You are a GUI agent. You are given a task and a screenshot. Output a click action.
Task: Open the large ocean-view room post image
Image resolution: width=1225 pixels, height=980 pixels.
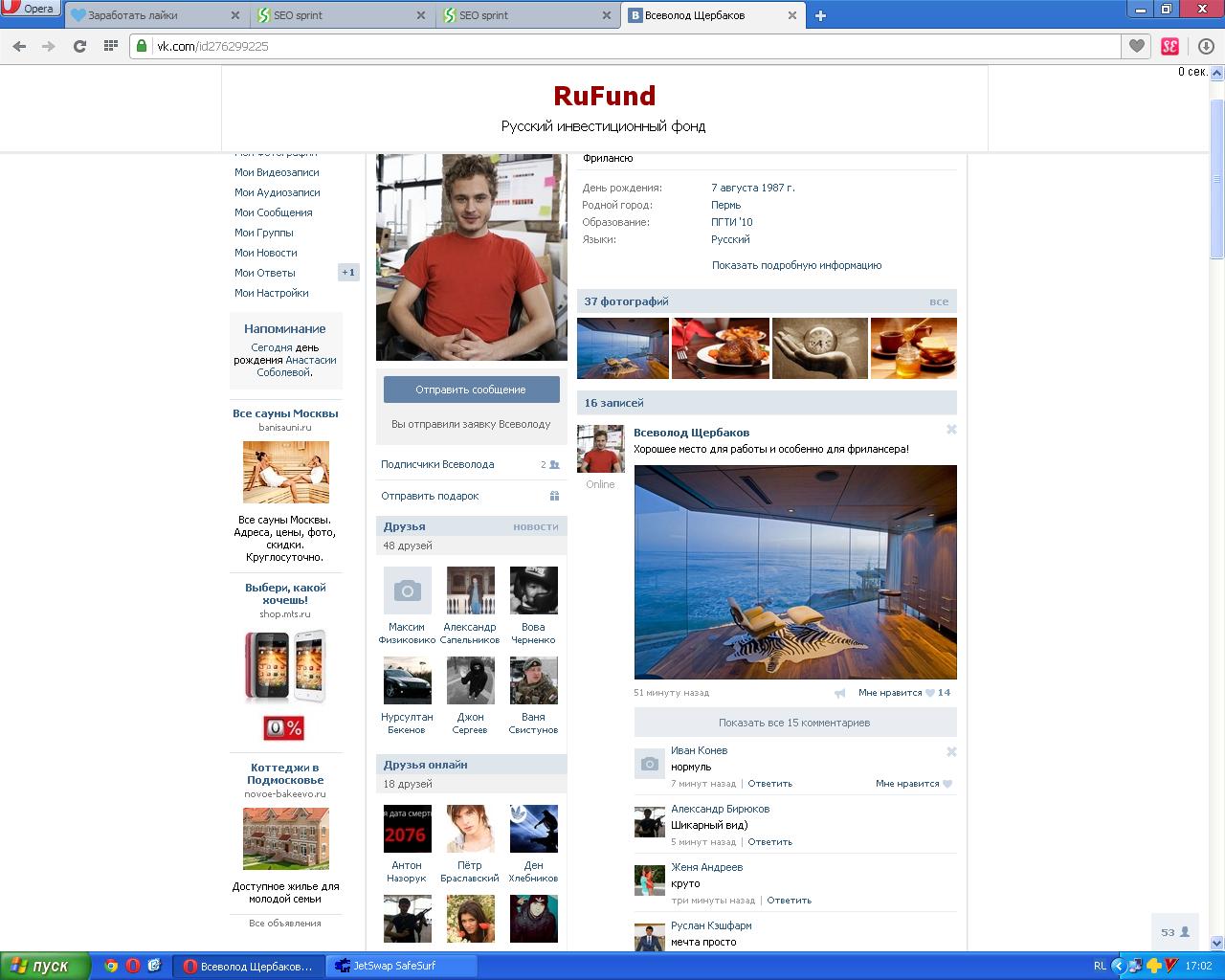tap(795, 572)
